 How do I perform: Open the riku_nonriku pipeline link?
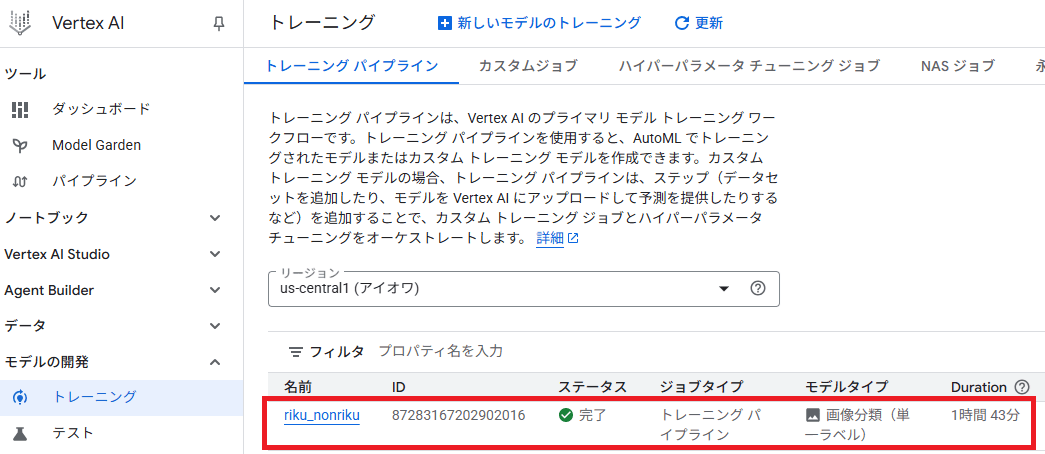[x=322, y=415]
